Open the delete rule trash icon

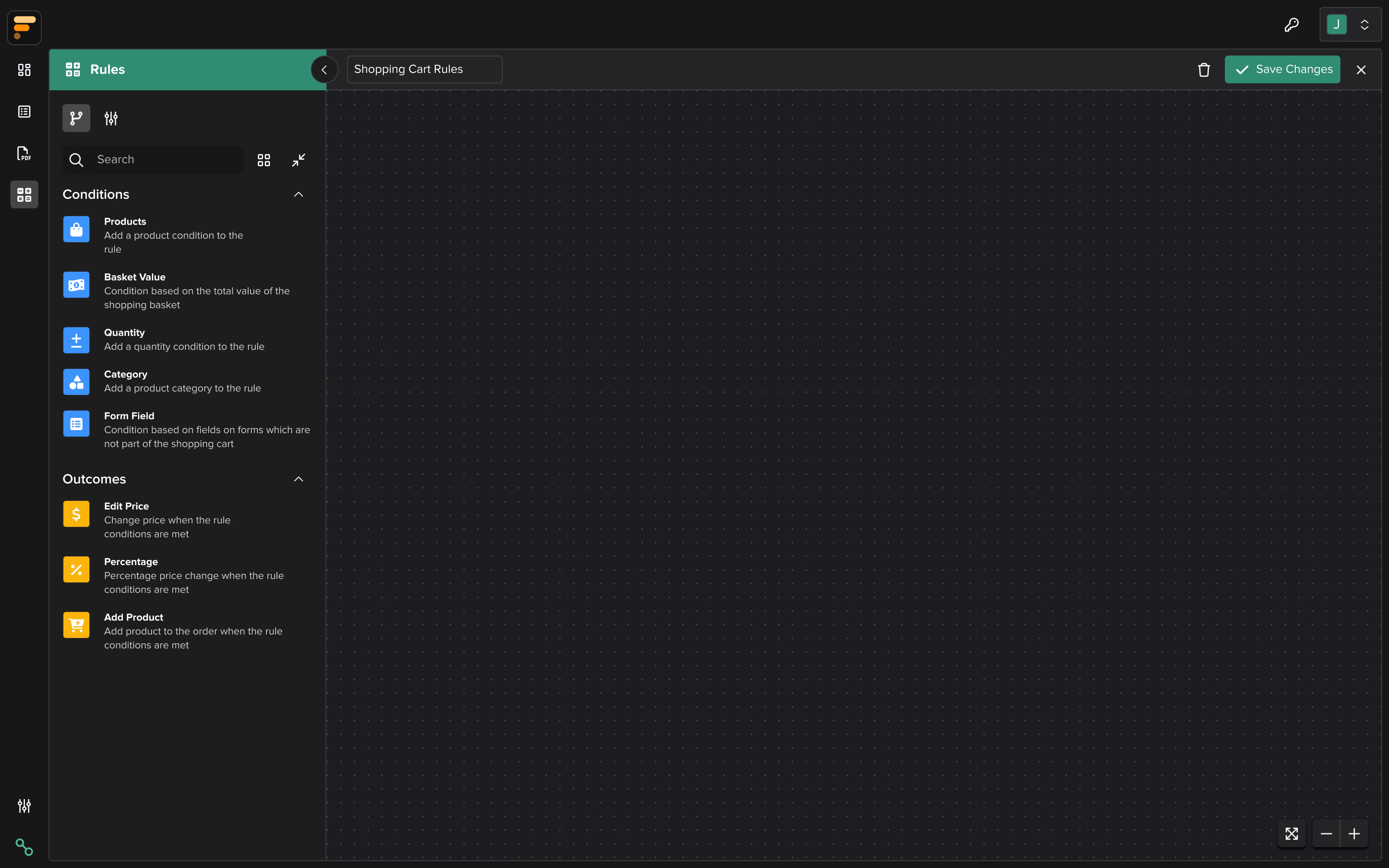[x=1204, y=69]
